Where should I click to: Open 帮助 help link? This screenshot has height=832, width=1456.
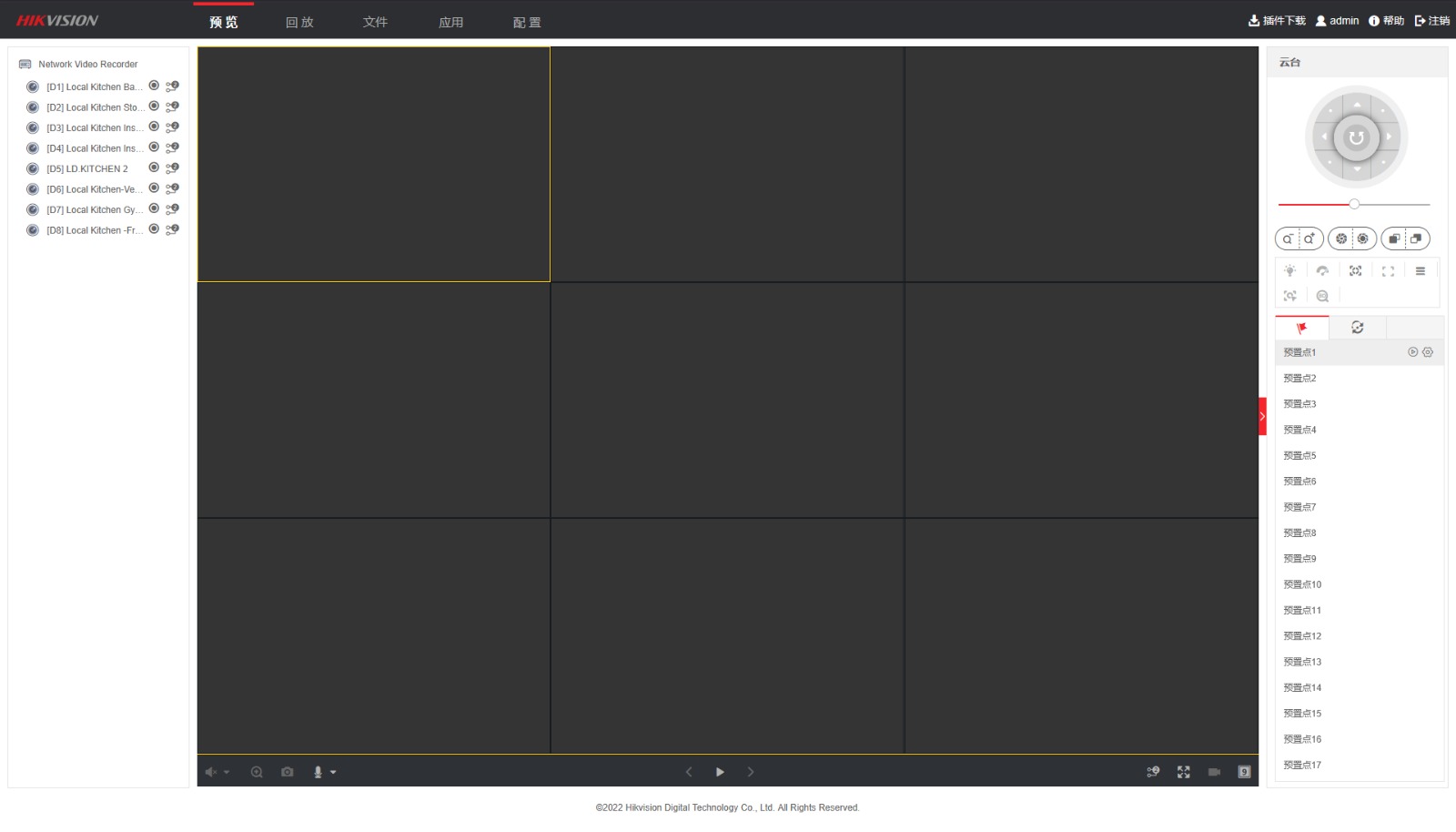1386,21
